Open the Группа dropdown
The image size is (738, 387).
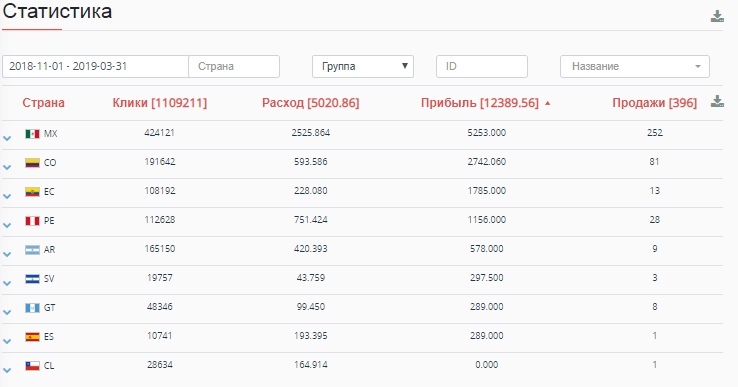[x=363, y=66]
